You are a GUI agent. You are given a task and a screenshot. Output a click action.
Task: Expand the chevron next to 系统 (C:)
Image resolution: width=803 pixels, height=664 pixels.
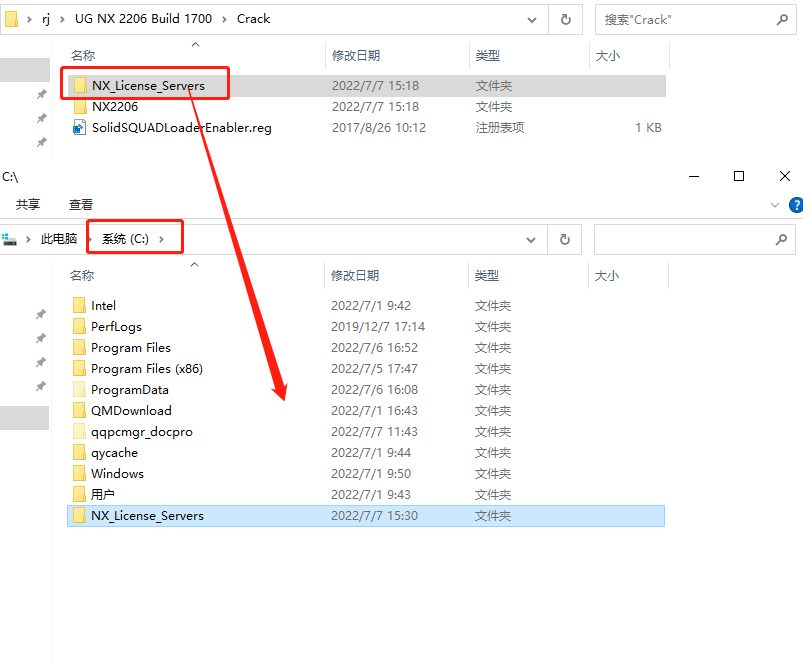[x=160, y=238]
